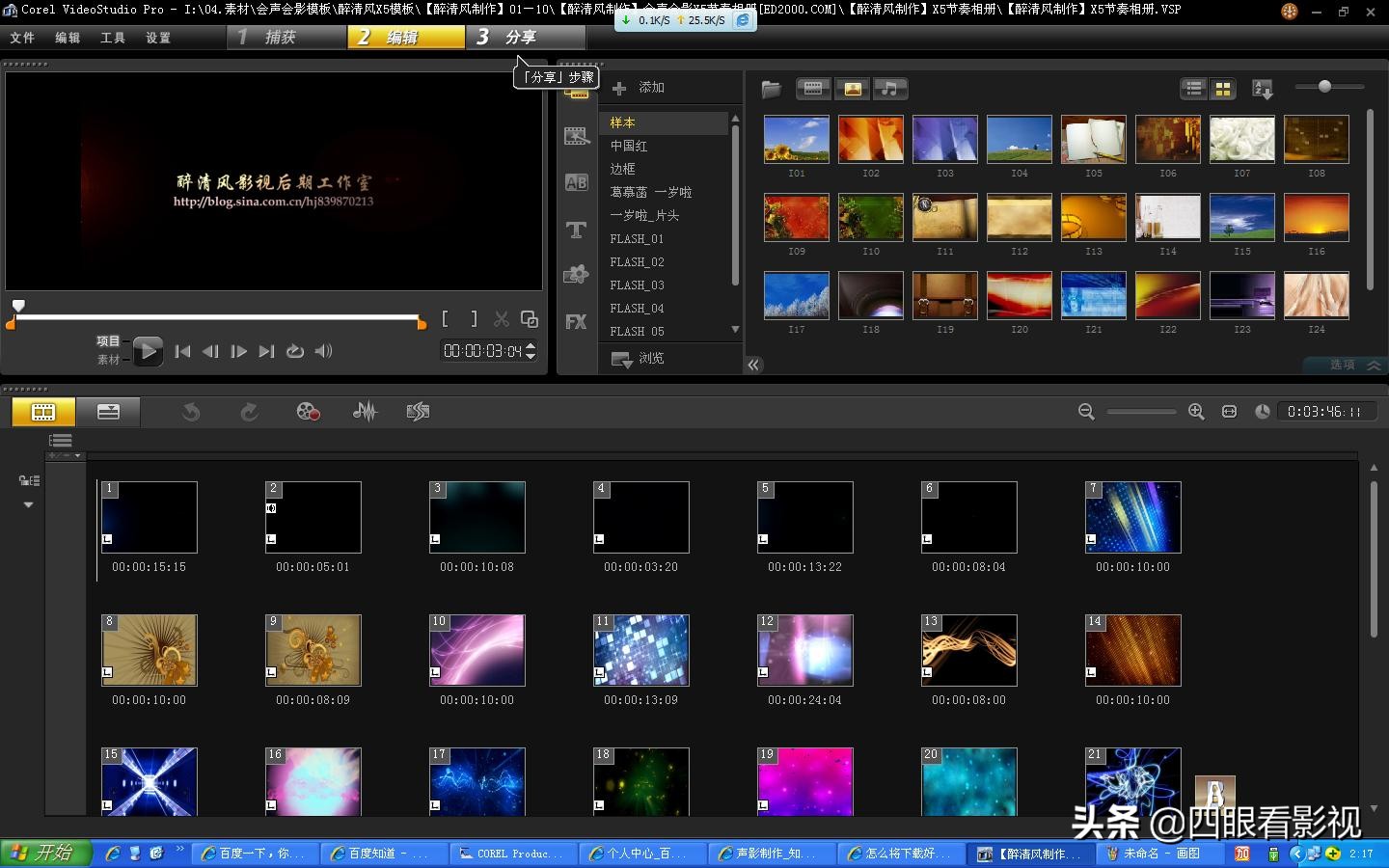
Task: Open the Transition library icon
Action: point(577,182)
